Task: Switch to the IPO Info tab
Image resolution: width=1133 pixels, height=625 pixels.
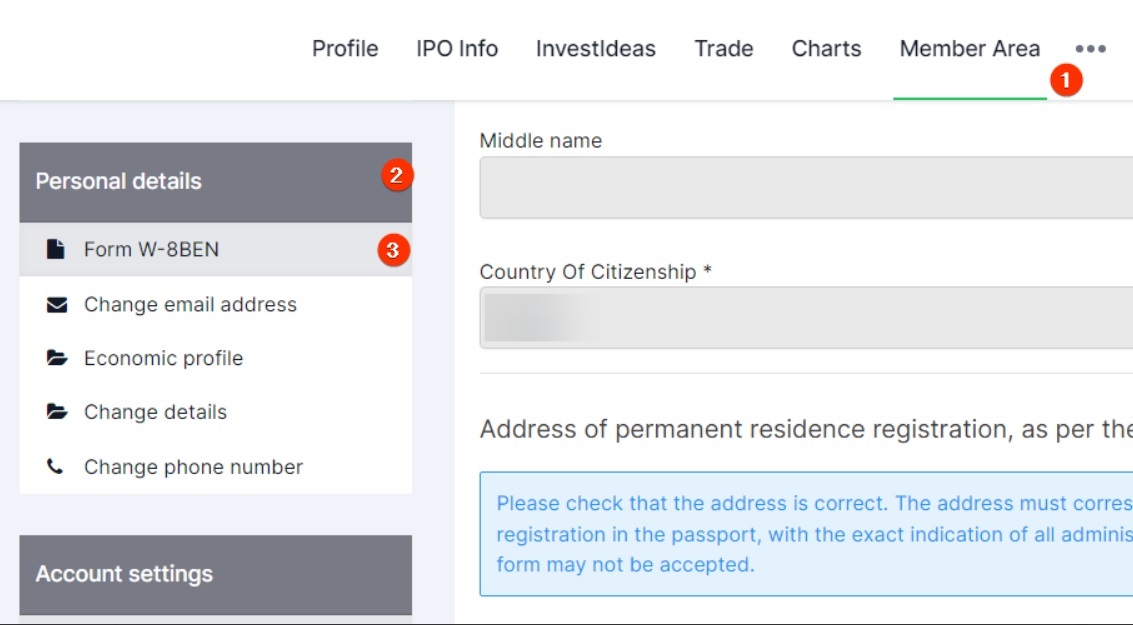Action: click(457, 48)
